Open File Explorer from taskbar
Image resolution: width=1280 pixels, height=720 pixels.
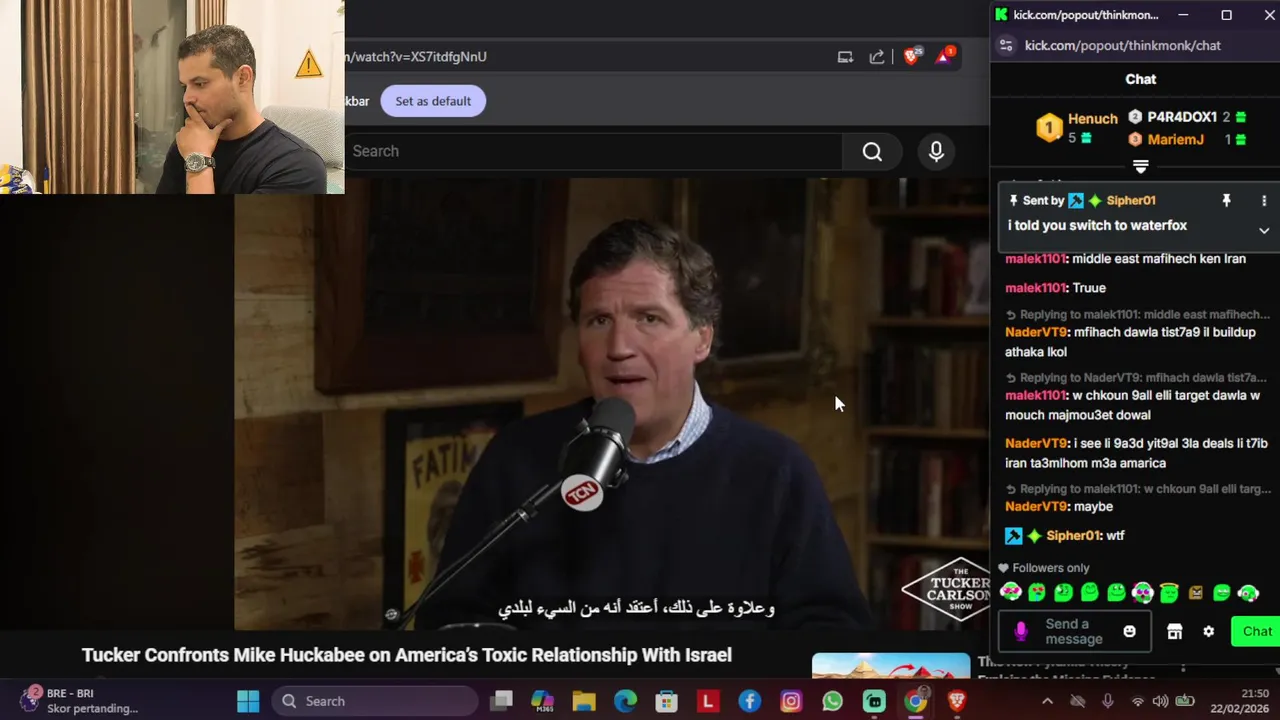click(x=584, y=701)
